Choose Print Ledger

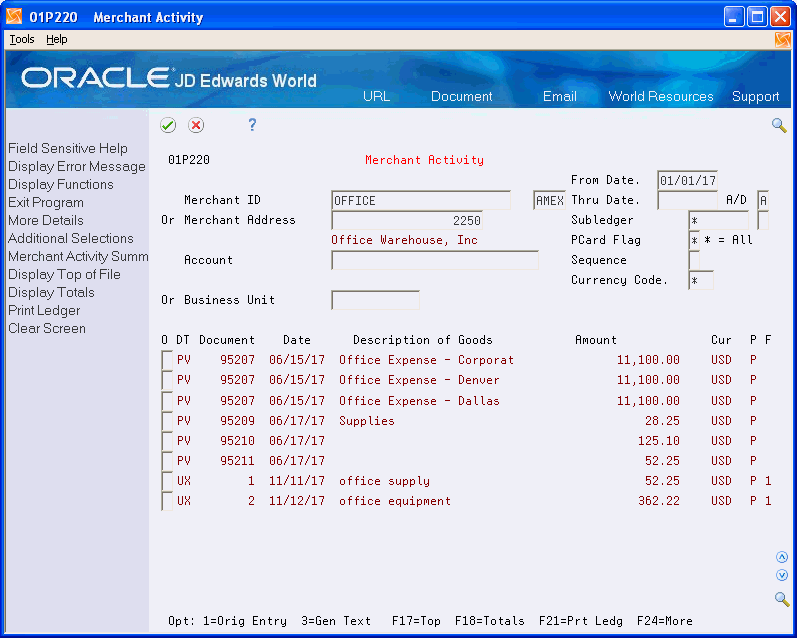pos(44,311)
